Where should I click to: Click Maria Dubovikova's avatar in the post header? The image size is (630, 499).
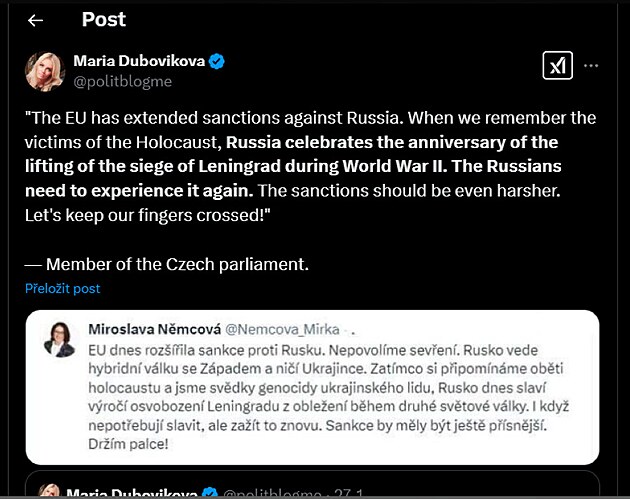(44, 70)
